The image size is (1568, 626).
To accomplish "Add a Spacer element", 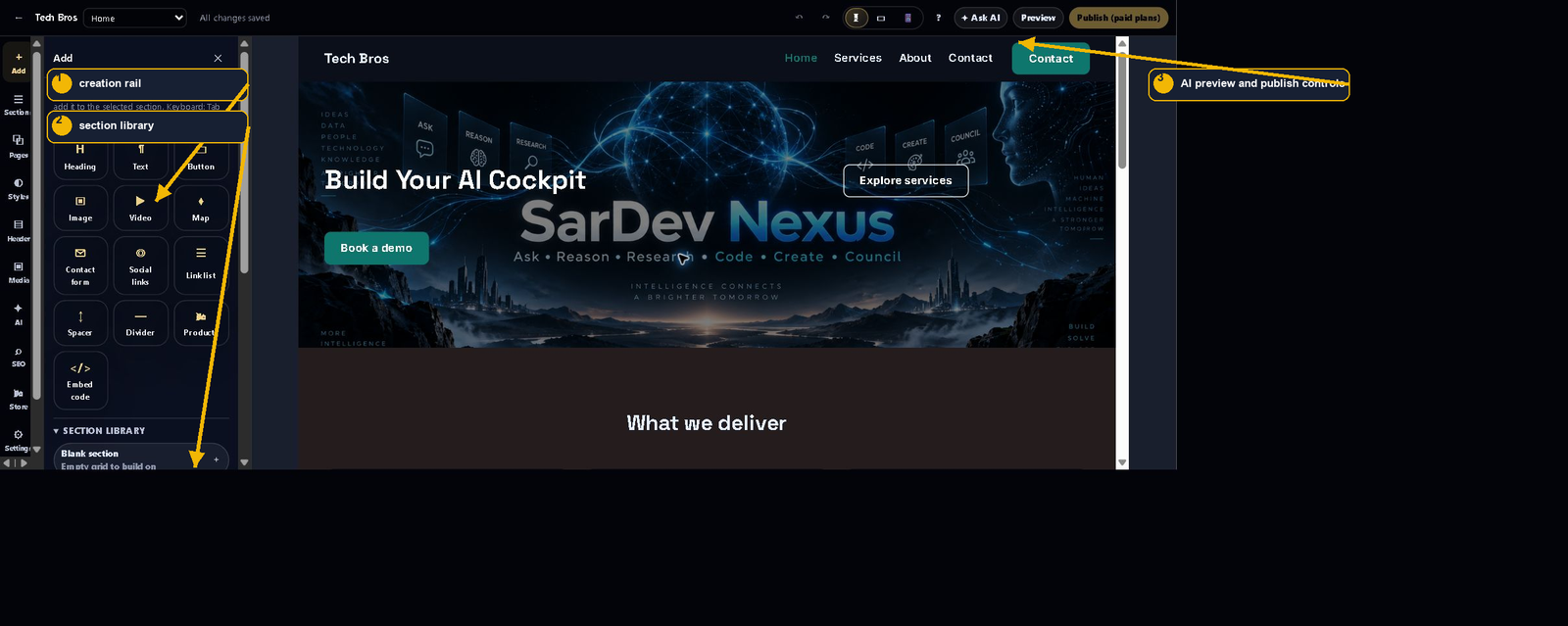I will (80, 323).
